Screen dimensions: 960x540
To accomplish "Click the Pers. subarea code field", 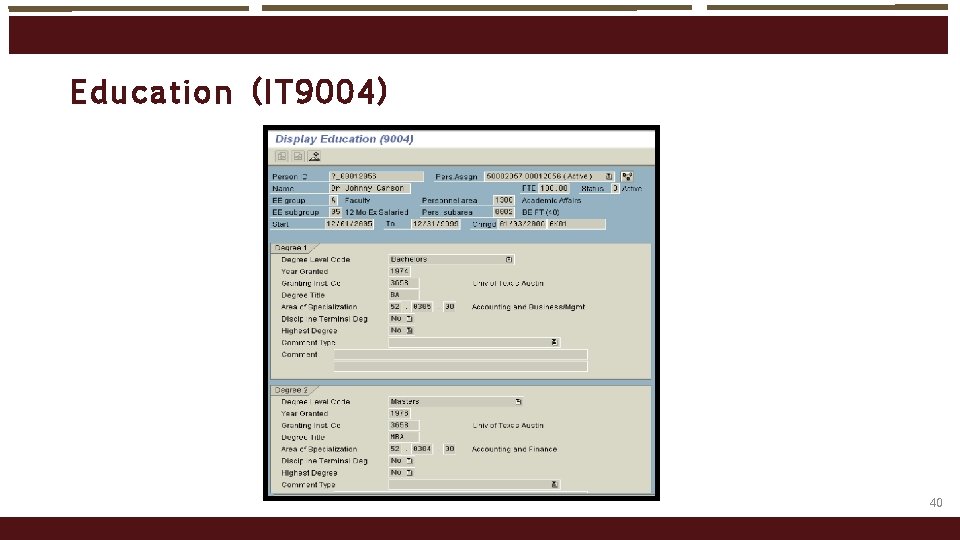I will (x=503, y=212).
